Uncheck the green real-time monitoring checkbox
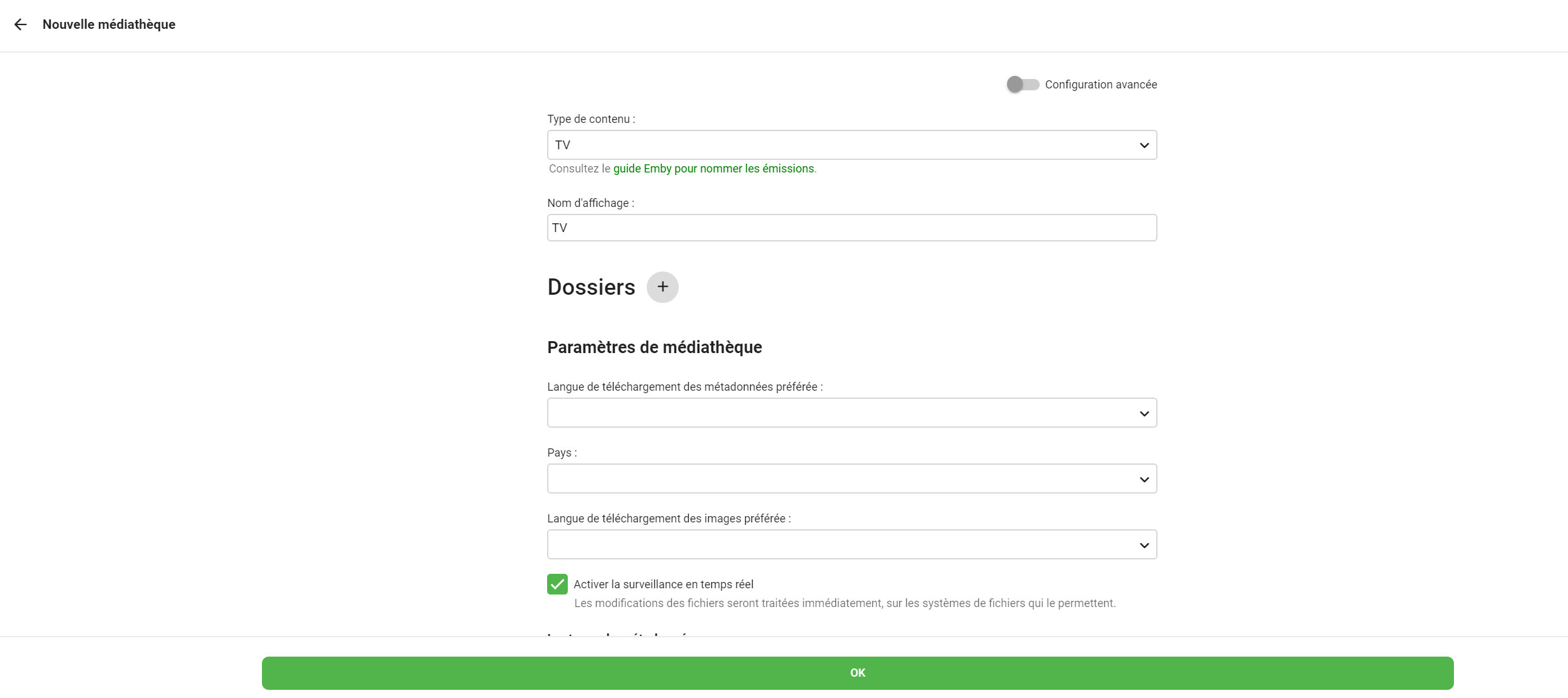 (557, 584)
